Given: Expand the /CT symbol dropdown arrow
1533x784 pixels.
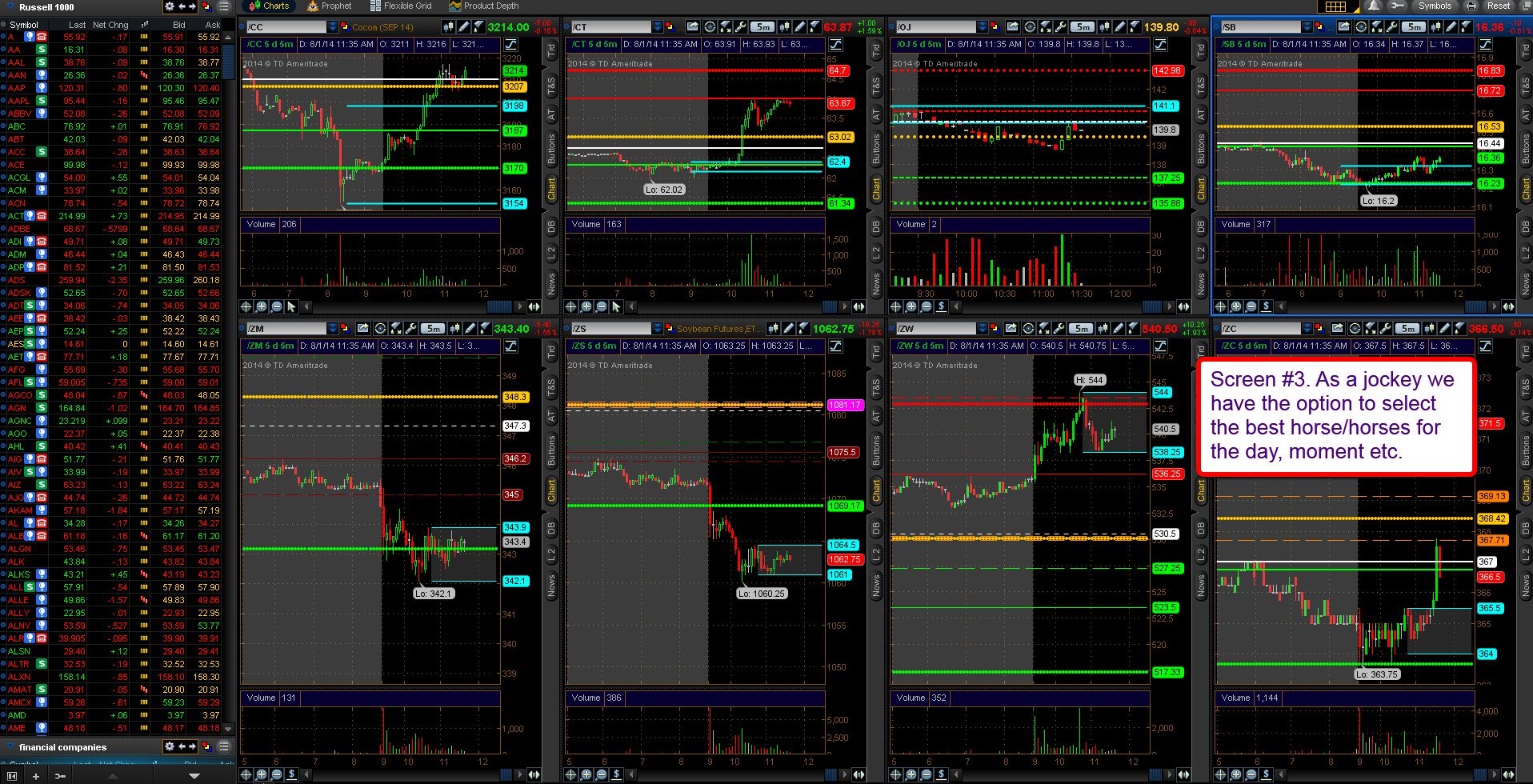Looking at the screenshot, I should 657,27.
